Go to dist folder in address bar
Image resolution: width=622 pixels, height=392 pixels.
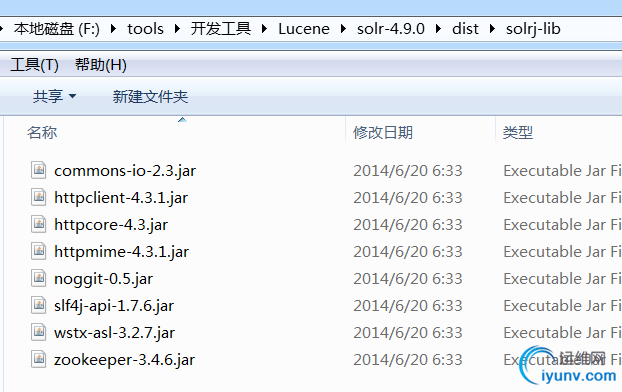pyautogui.click(x=465, y=29)
